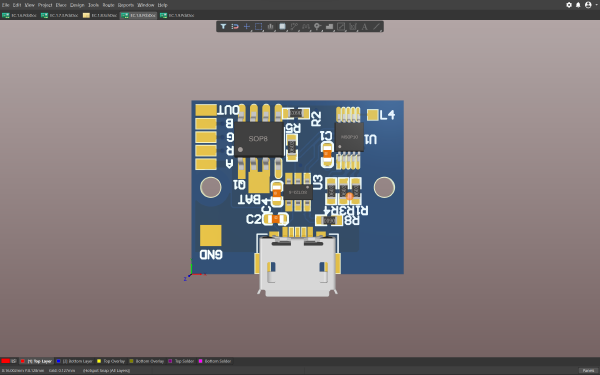Open the Reports menu
This screenshot has width=600, height=375.
click(126, 5)
